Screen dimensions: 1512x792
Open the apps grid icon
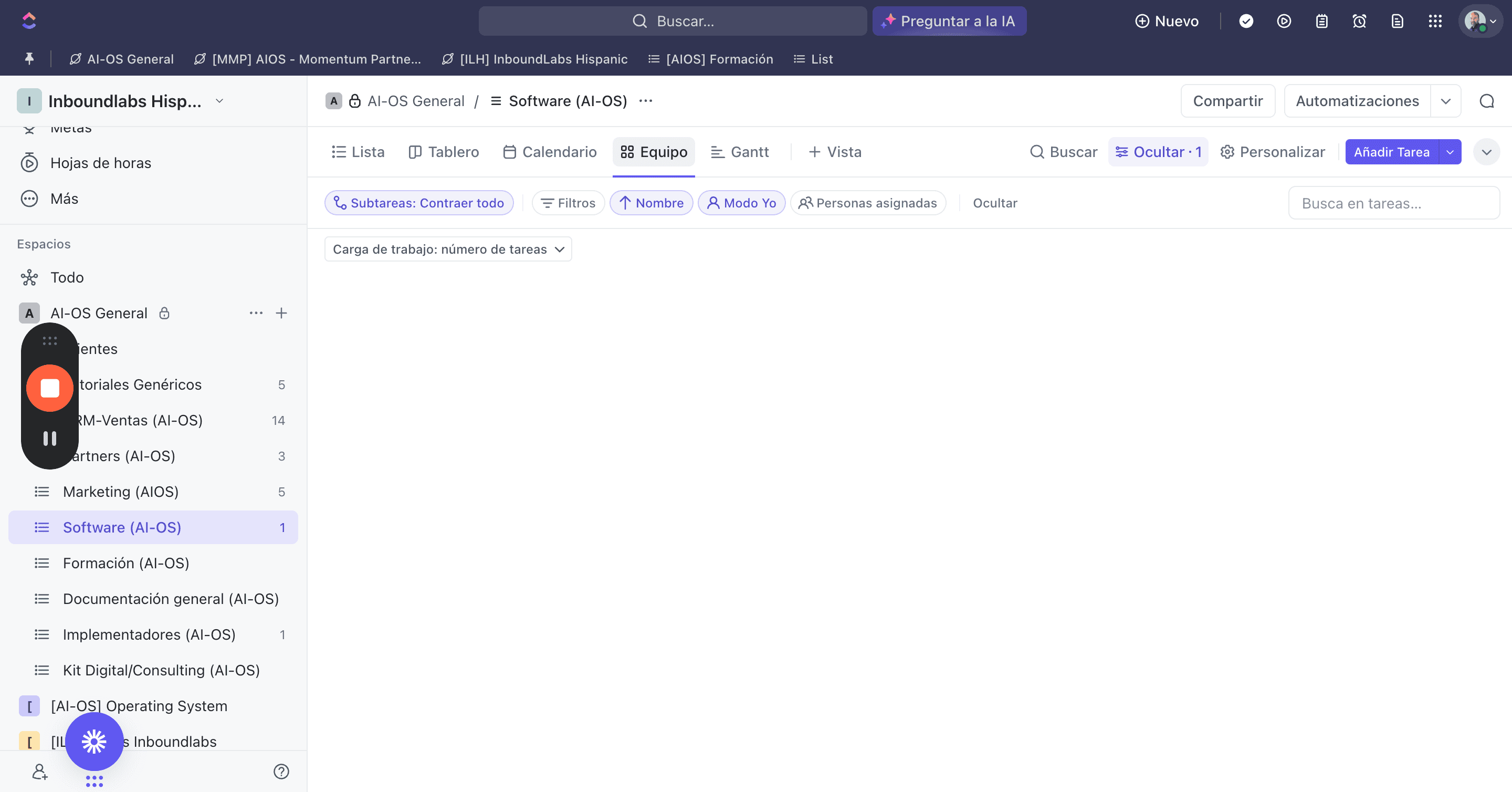click(1435, 21)
